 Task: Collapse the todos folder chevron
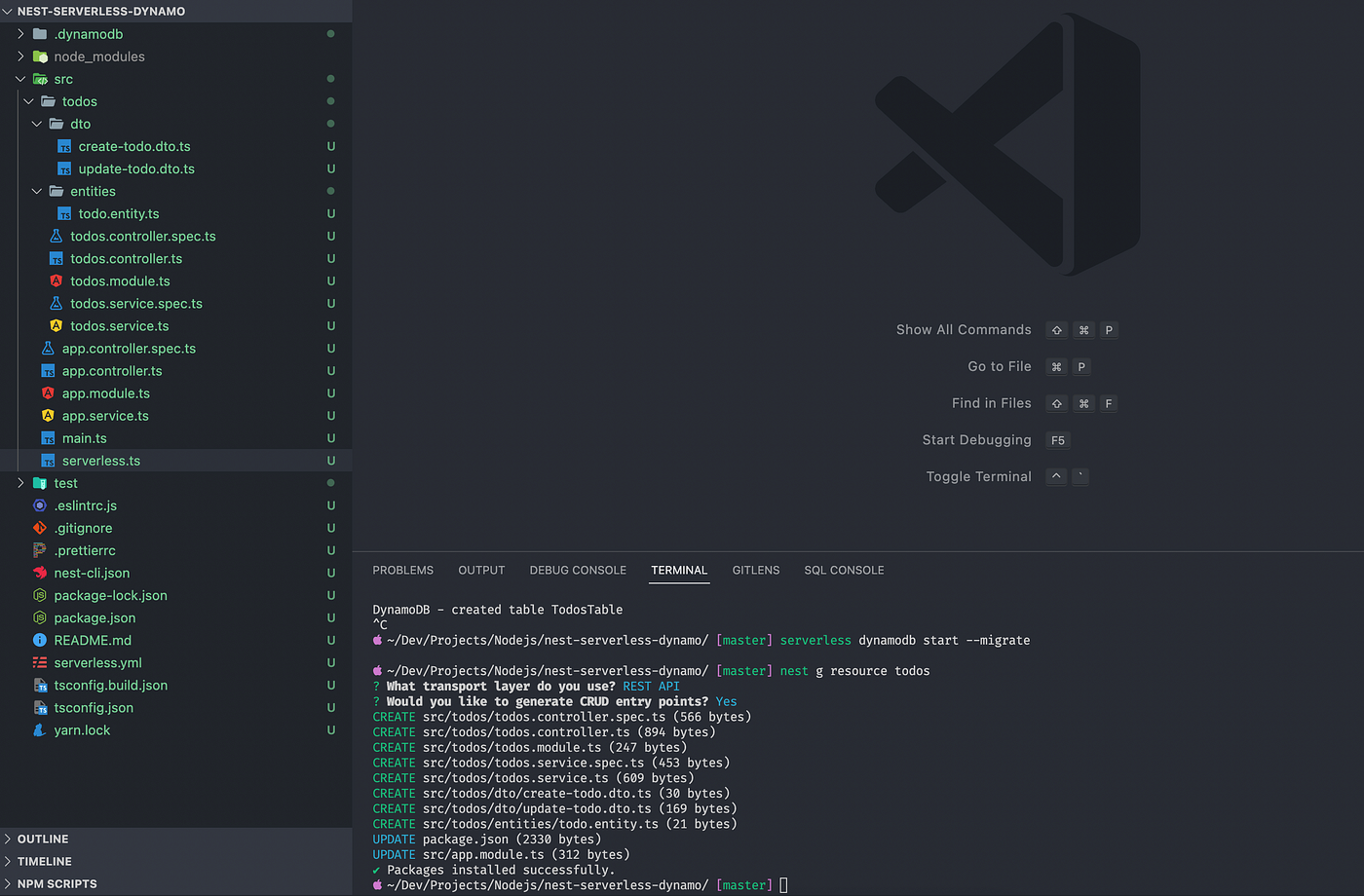[x=28, y=101]
